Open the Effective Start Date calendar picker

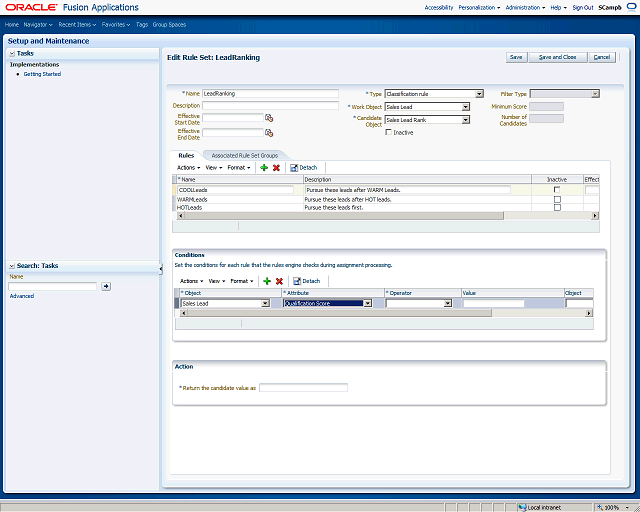(269, 118)
